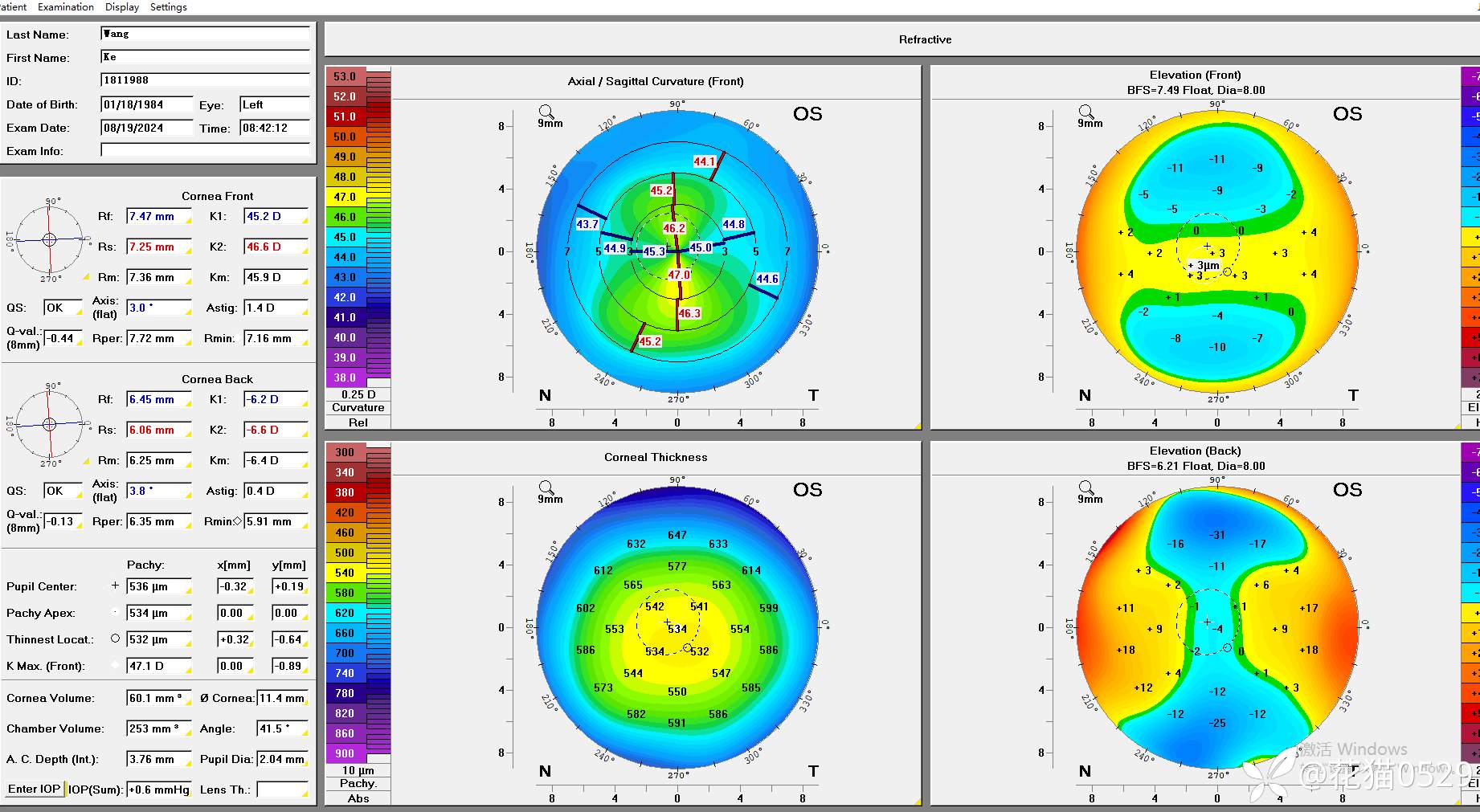
Task: Click the Pupil Center plus symbol
Action: pyautogui.click(x=115, y=586)
